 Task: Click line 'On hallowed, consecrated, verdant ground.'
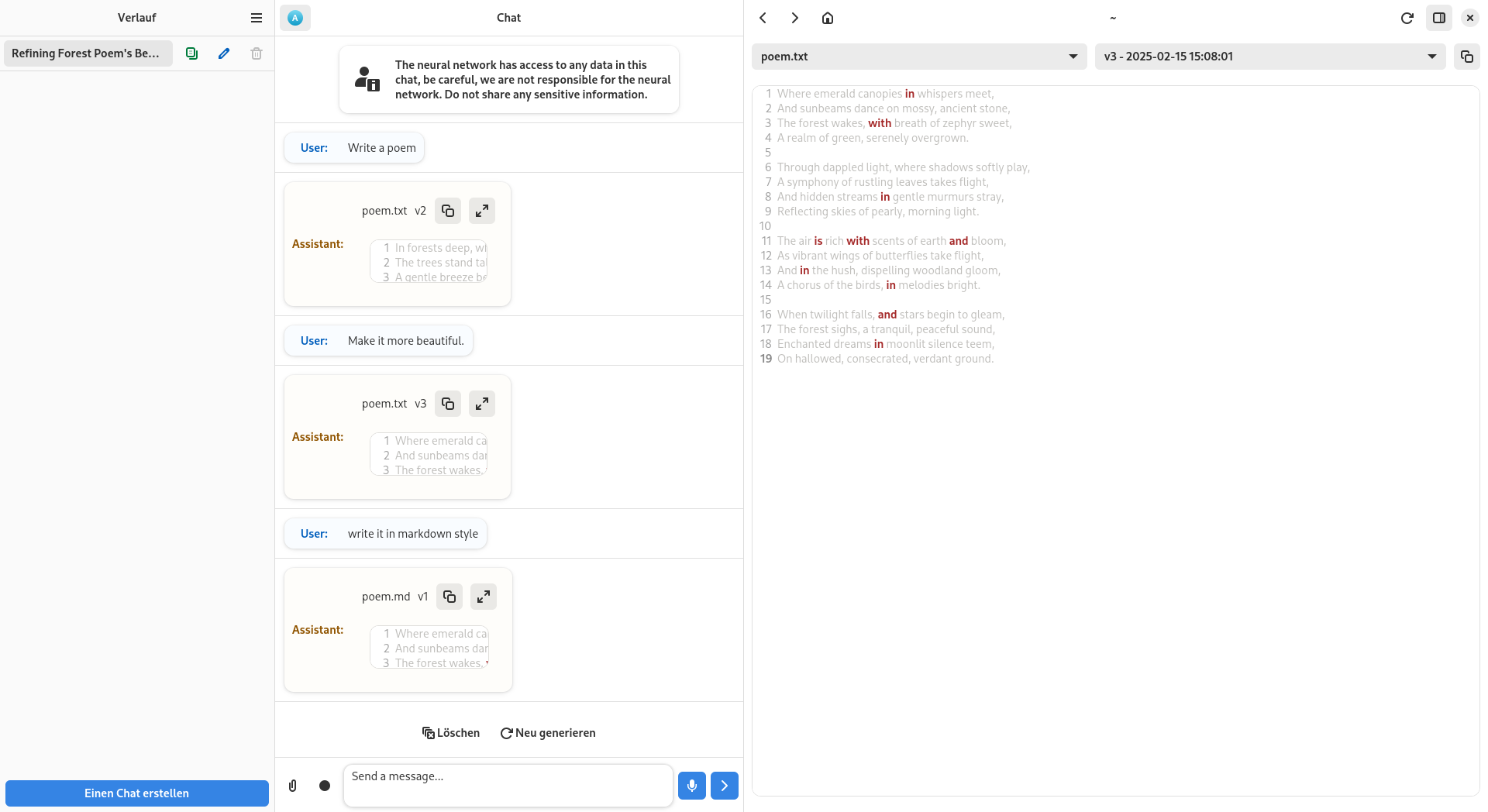[x=885, y=359]
